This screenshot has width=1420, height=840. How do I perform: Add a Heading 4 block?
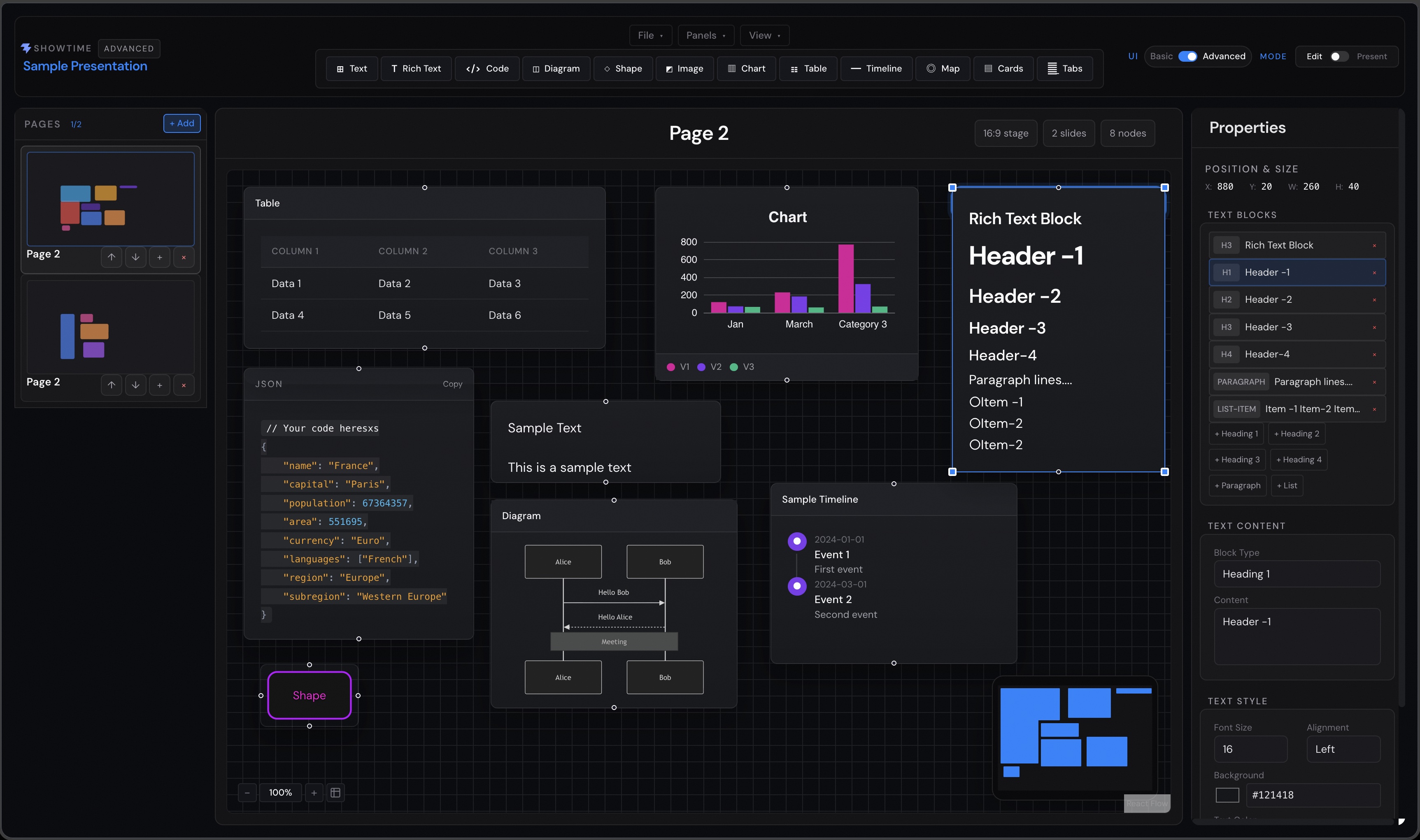[1299, 459]
